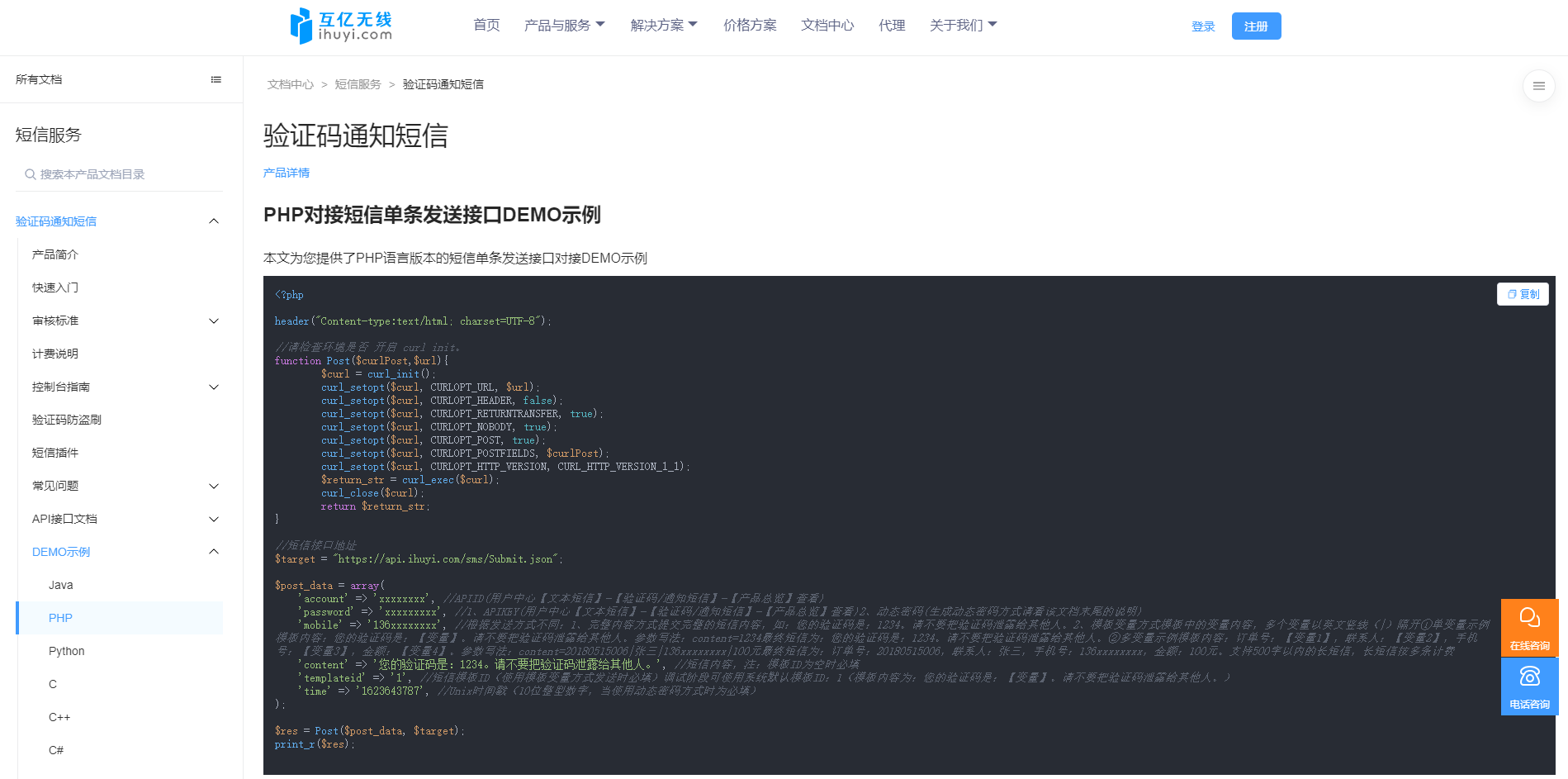The height and width of the screenshot is (779, 1568).
Task: Open the 产品详情 link
Action: (286, 172)
